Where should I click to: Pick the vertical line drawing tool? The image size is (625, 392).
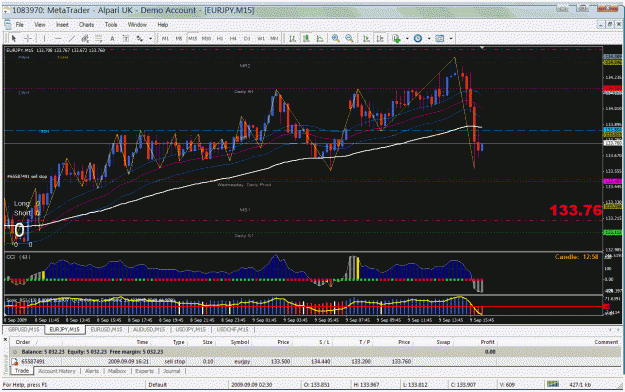coord(44,38)
